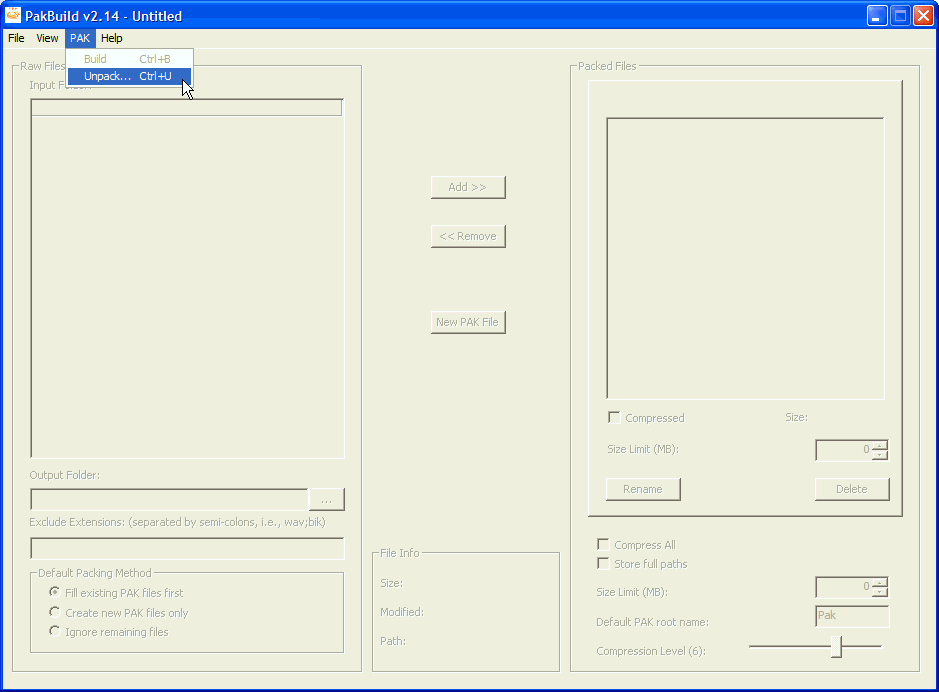Enable the Compress All checkbox
Screen dimensions: 939x692
[604, 545]
